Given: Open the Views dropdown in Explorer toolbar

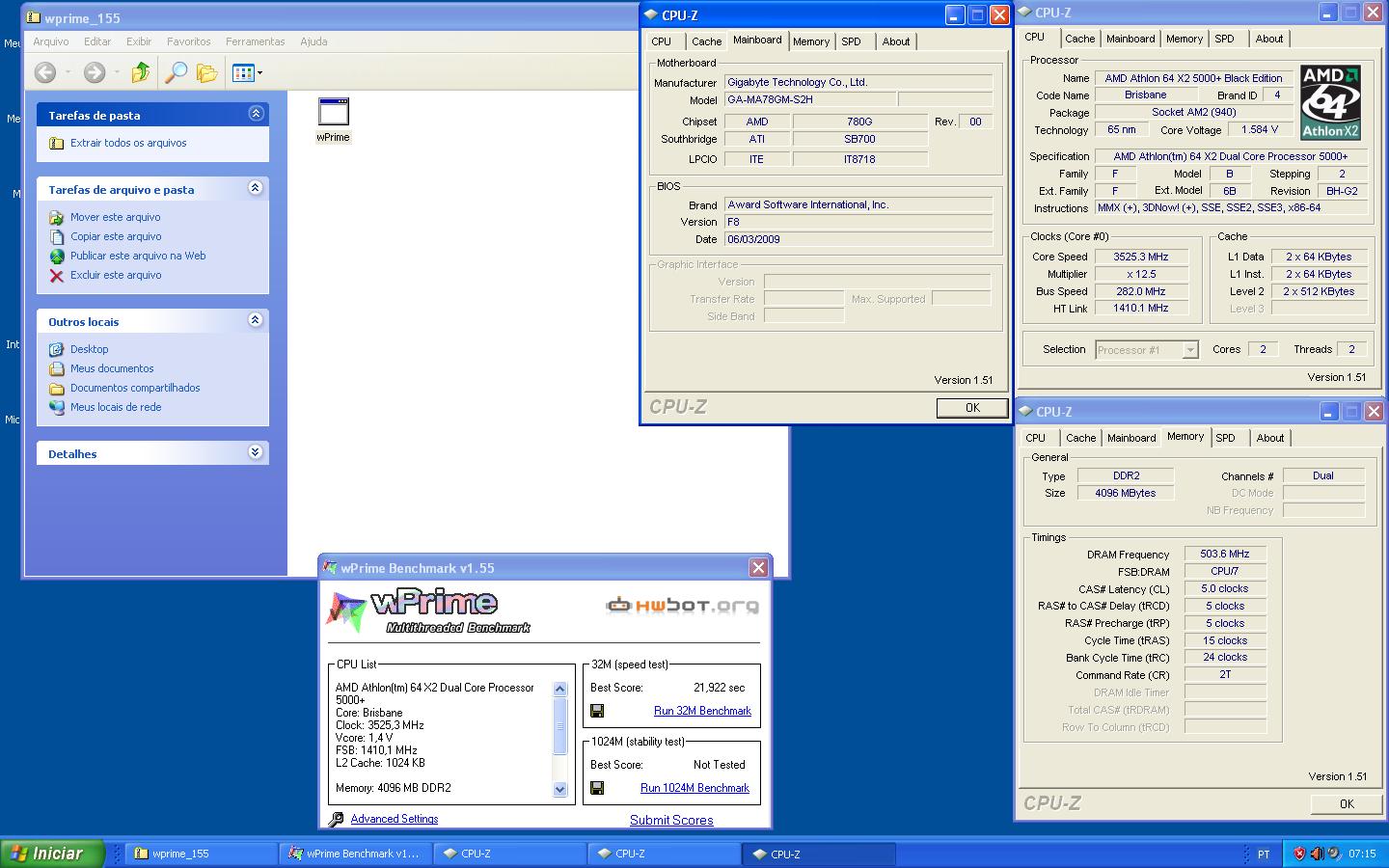Looking at the screenshot, I should pyautogui.click(x=247, y=72).
